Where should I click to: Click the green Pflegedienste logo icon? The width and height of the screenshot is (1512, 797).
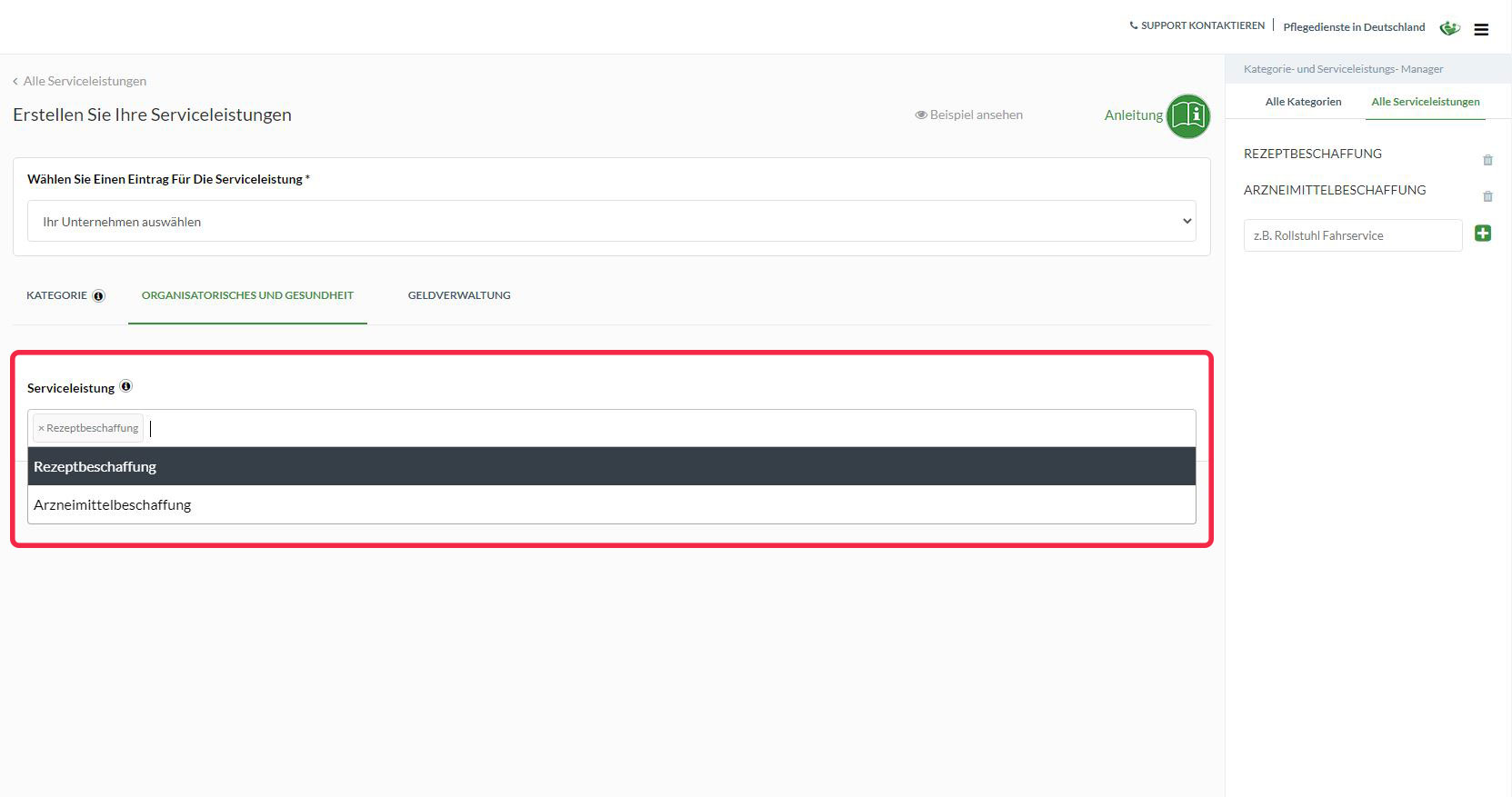[x=1449, y=28]
